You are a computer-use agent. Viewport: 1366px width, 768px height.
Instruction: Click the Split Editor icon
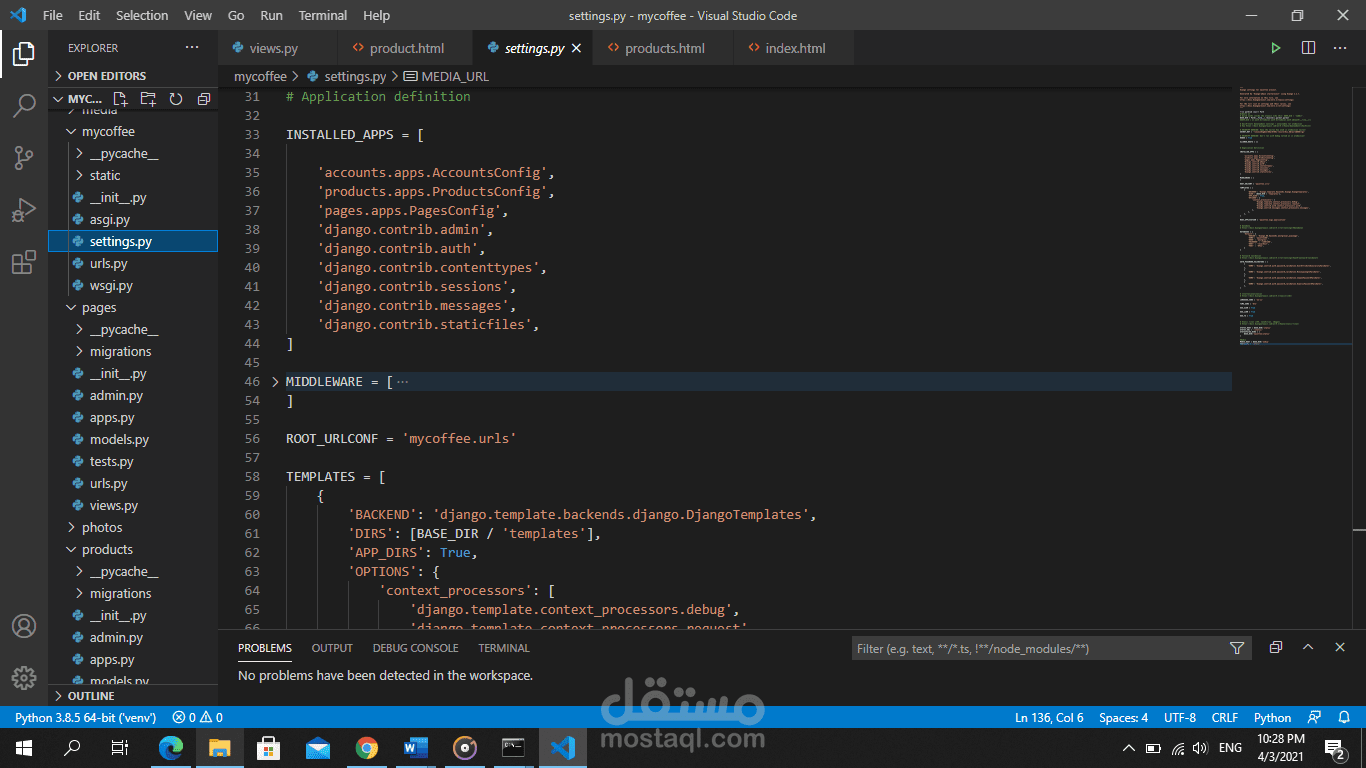[1308, 48]
